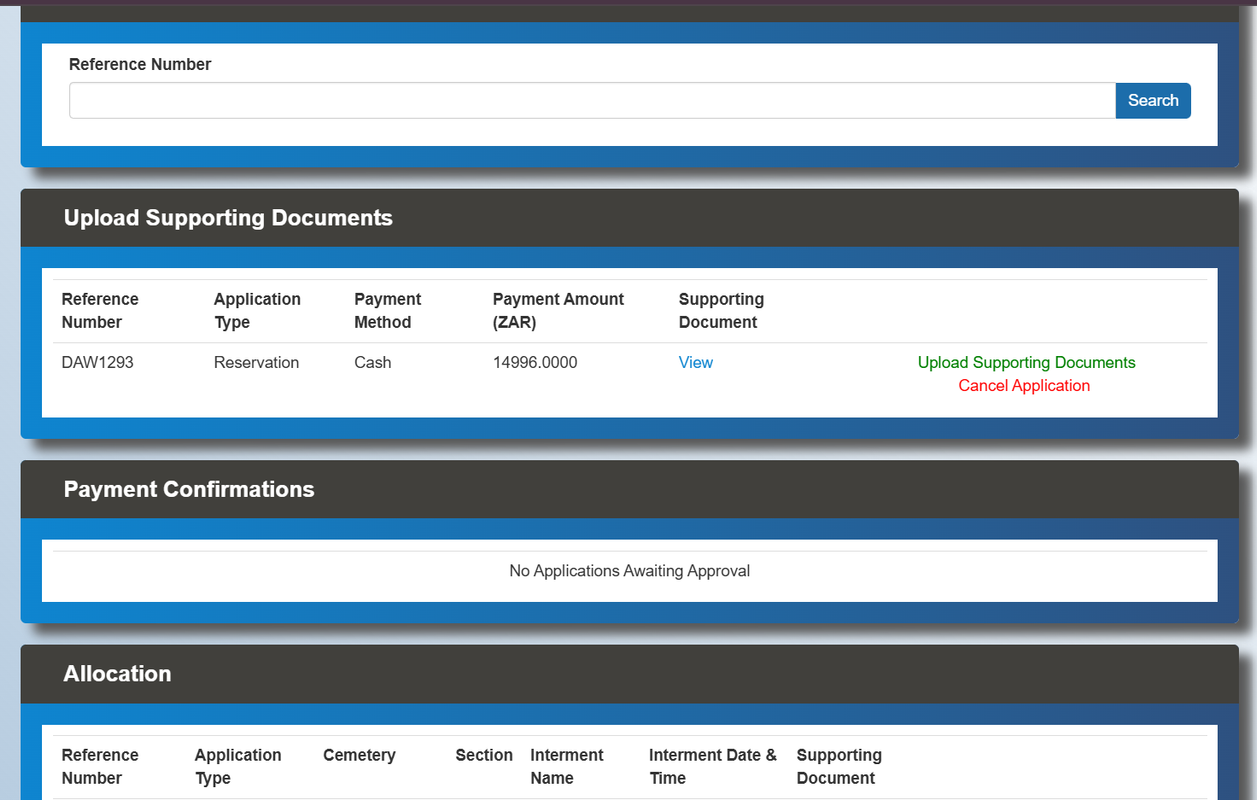This screenshot has width=1257, height=800.
Task: Click Application Type header in Upload table
Action: coord(257,310)
